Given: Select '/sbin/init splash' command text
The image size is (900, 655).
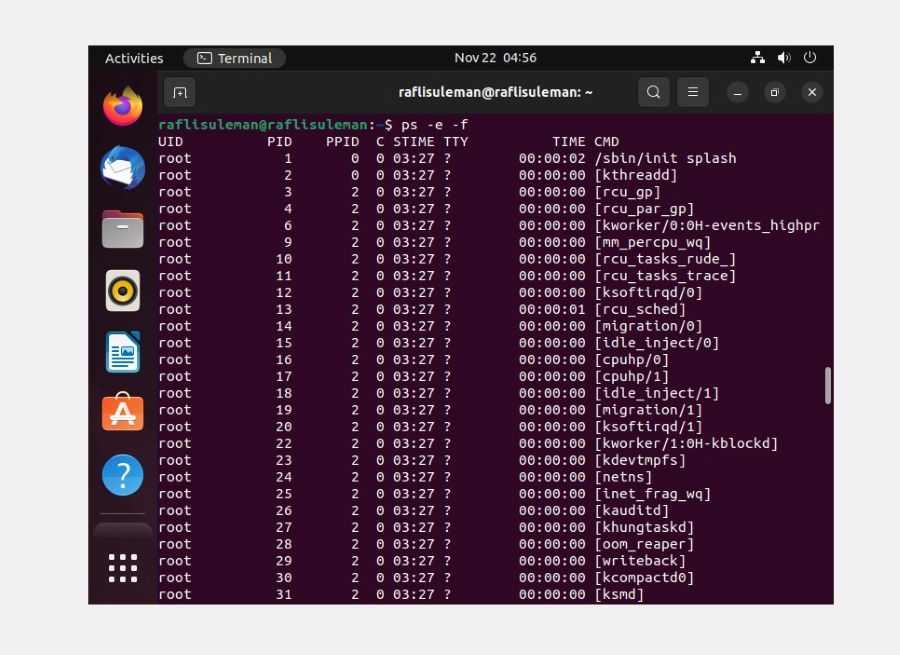Looking at the screenshot, I should (665, 158).
